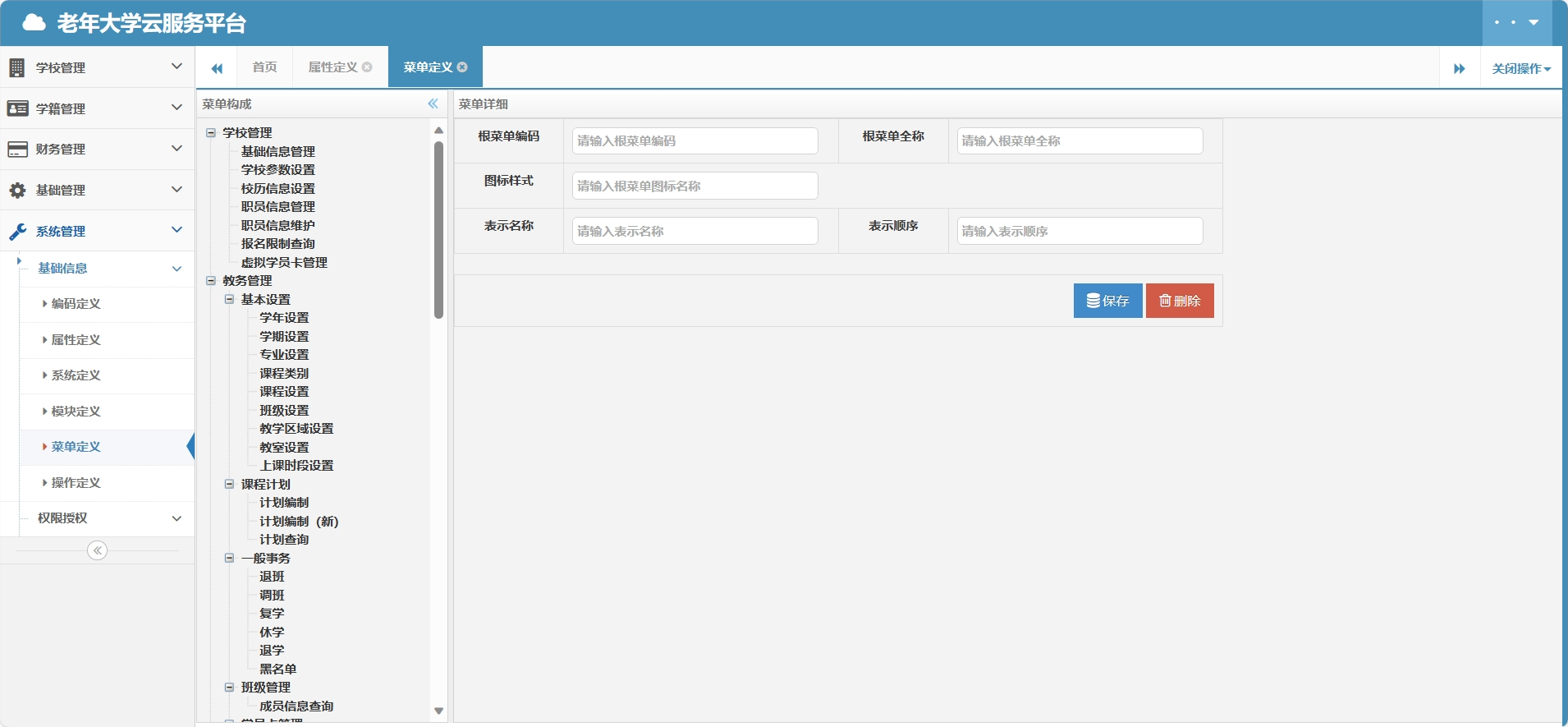The image size is (1568, 727).
Task: Click the cloud logo icon in header
Action: [34, 22]
